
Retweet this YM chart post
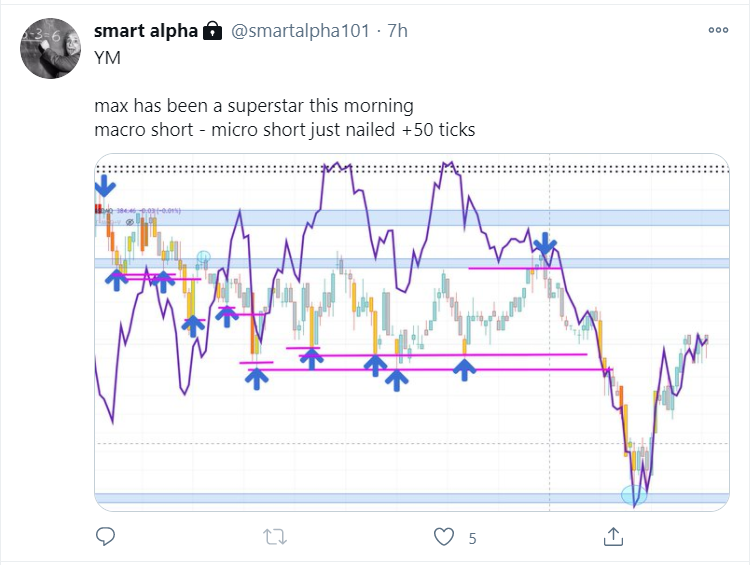tap(274, 537)
